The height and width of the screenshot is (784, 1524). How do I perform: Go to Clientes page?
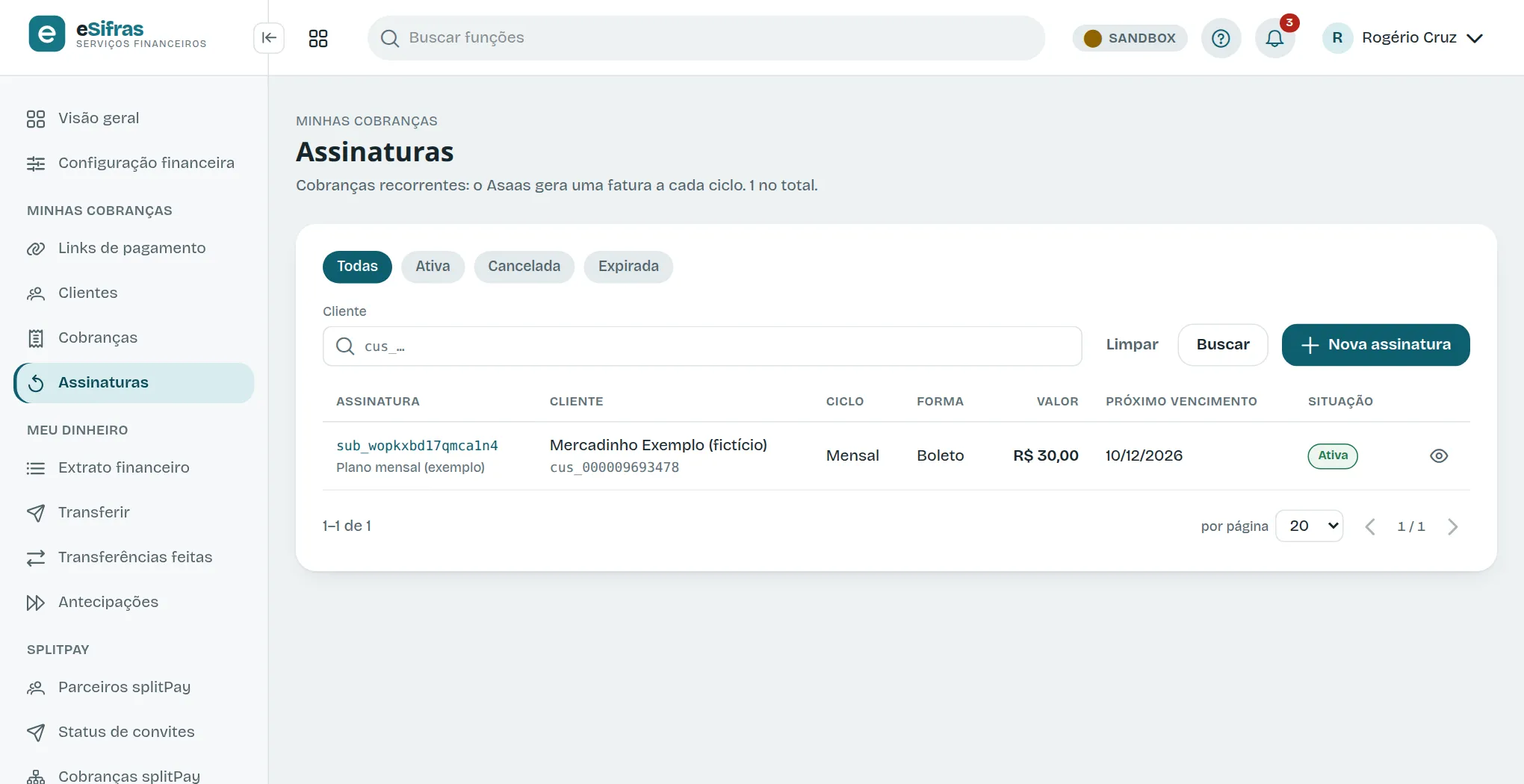(x=134, y=293)
